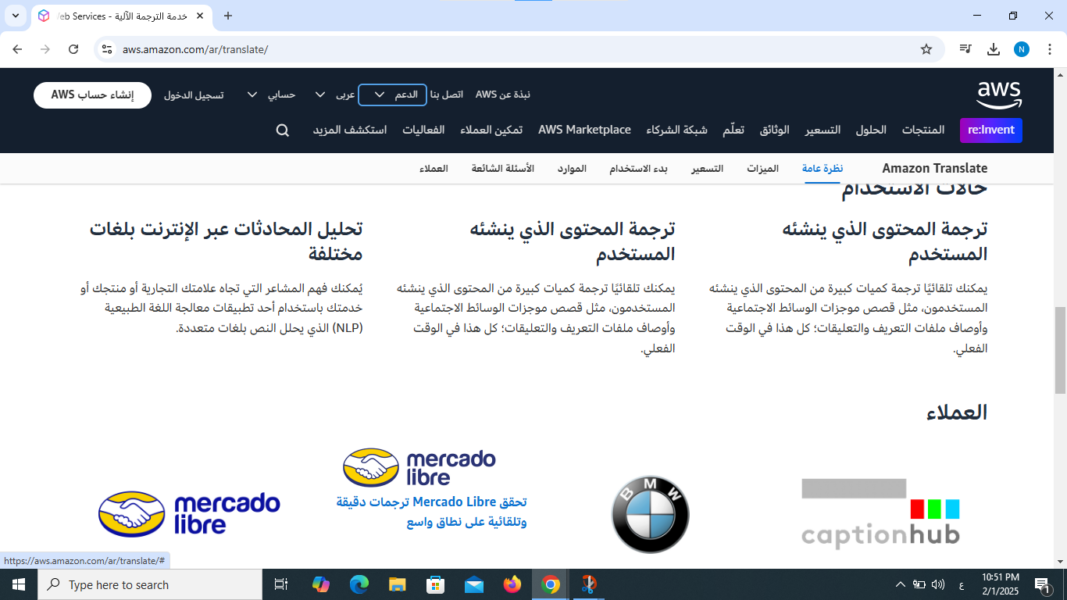Screen dimensions: 1067x600
Task: Expand عربي language dropdown
Action: point(334,95)
